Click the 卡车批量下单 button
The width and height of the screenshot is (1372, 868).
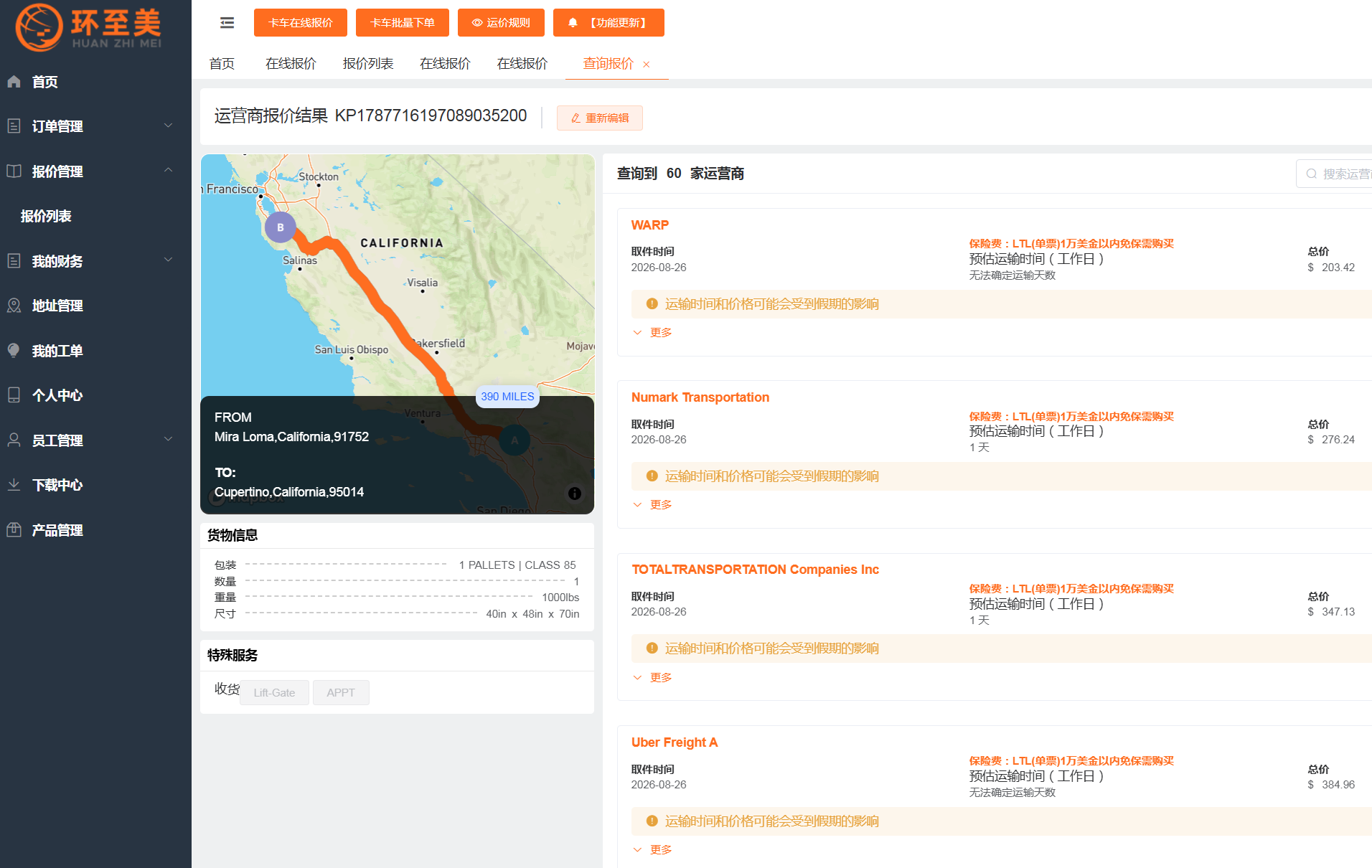click(403, 23)
